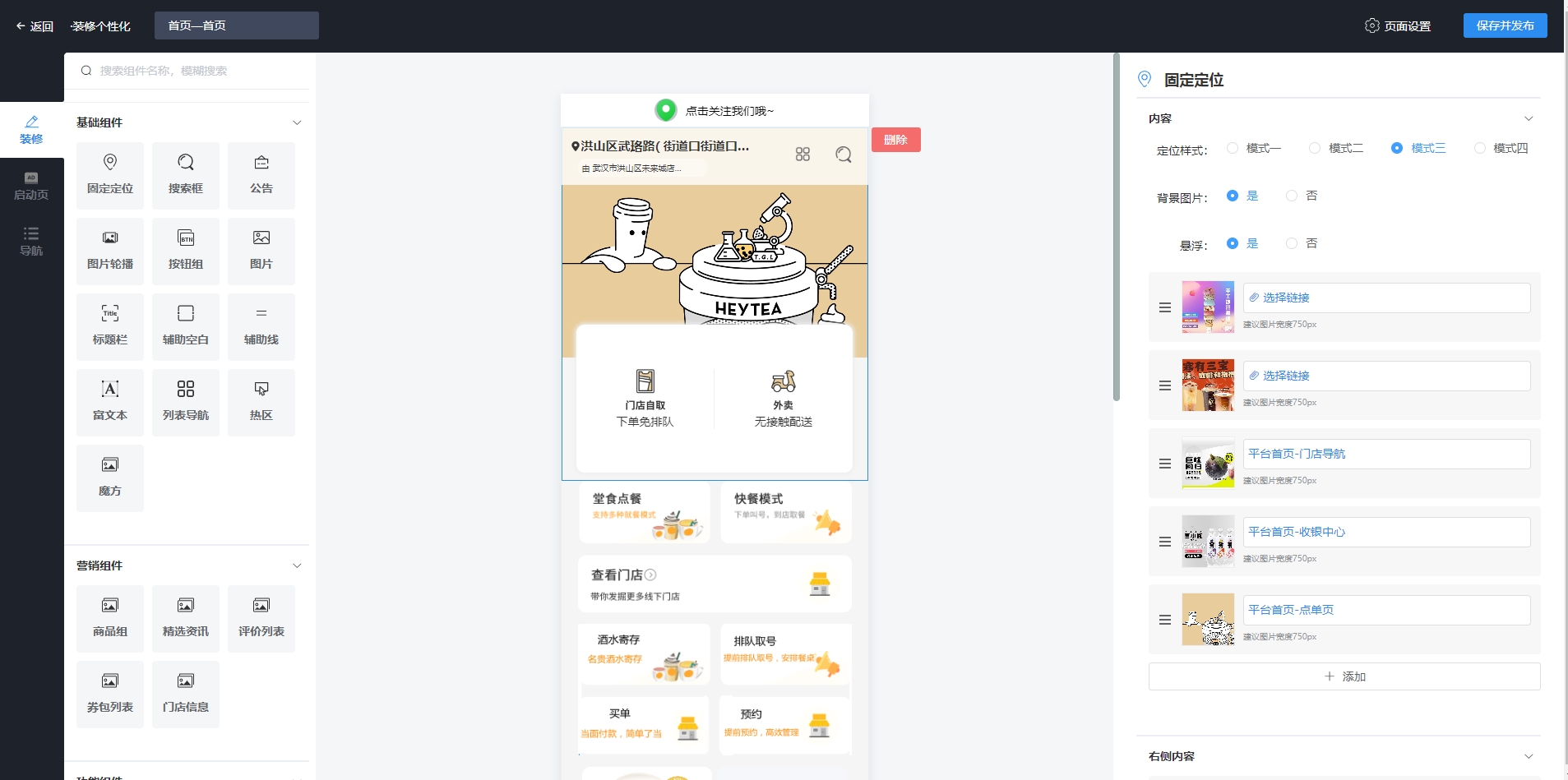Collapse the 内容 settings section

click(1529, 118)
